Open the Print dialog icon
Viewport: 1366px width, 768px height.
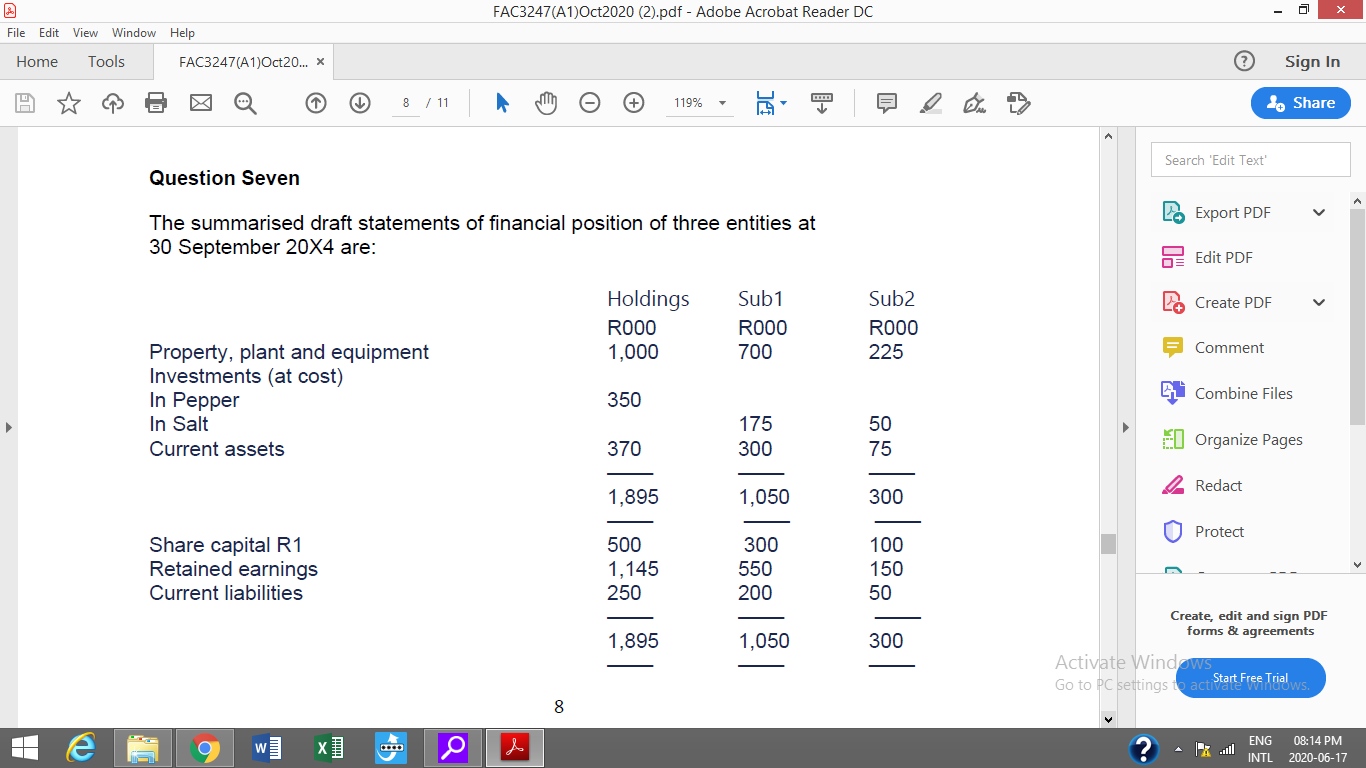tap(156, 103)
